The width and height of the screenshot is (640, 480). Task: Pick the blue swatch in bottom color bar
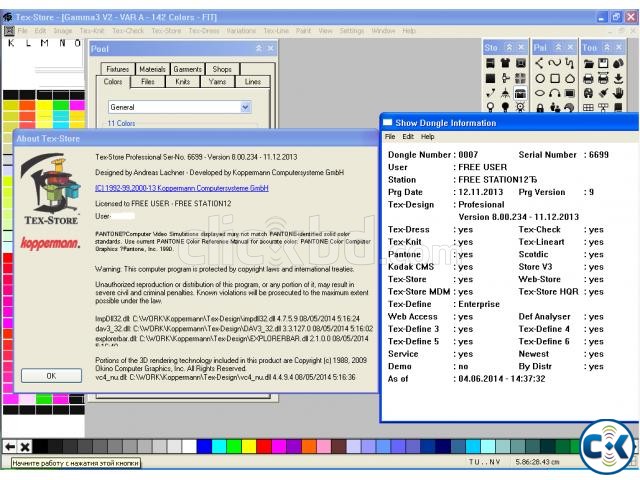pyautogui.click(x=204, y=447)
